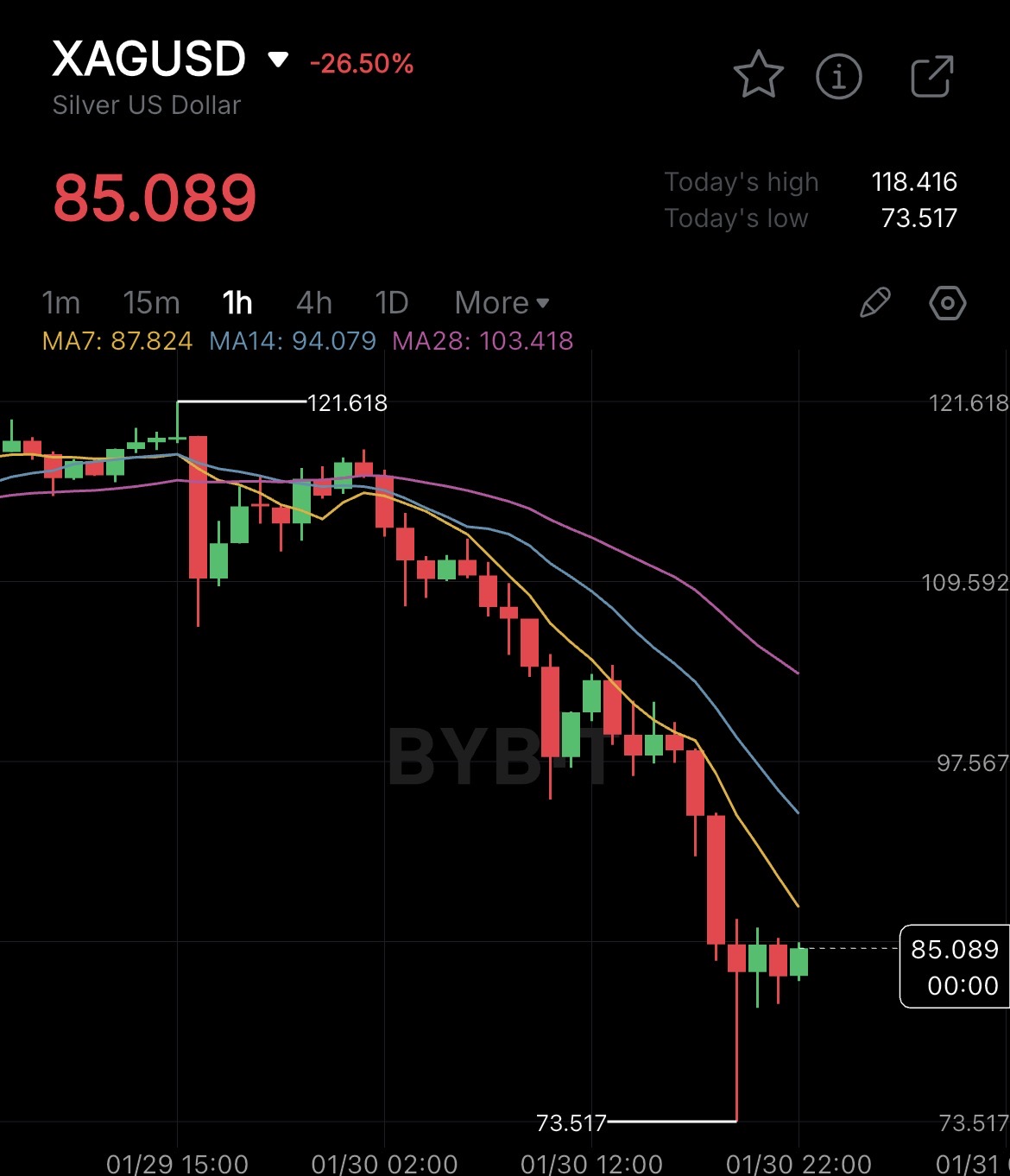
Task: Open the More timeframes dropdown
Action: (x=502, y=303)
